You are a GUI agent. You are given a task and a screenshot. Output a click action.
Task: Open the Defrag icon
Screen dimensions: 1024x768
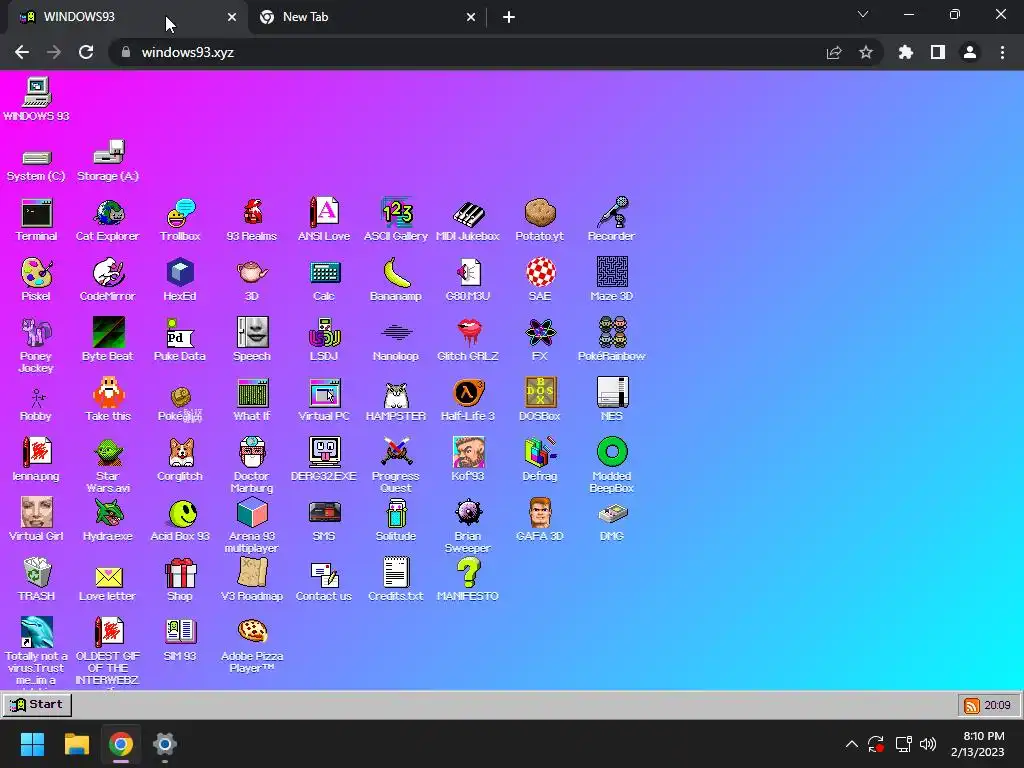pos(540,460)
